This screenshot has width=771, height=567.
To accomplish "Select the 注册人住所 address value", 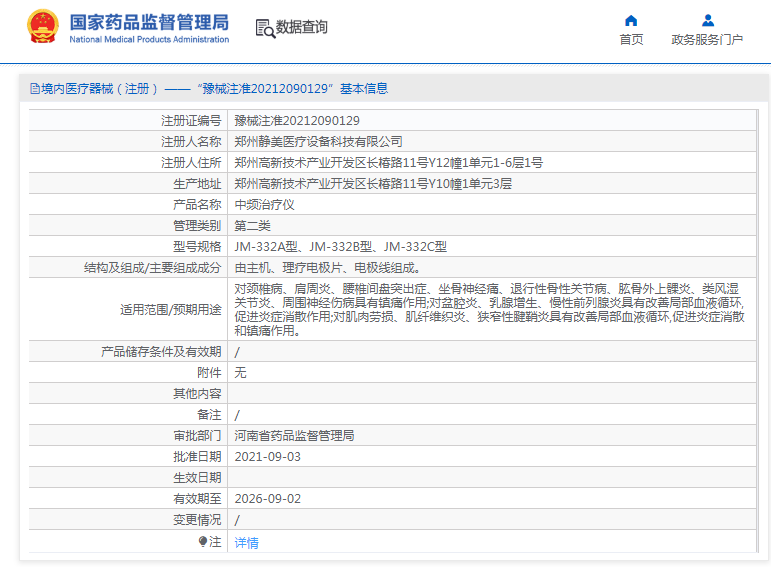I will 388,163.
